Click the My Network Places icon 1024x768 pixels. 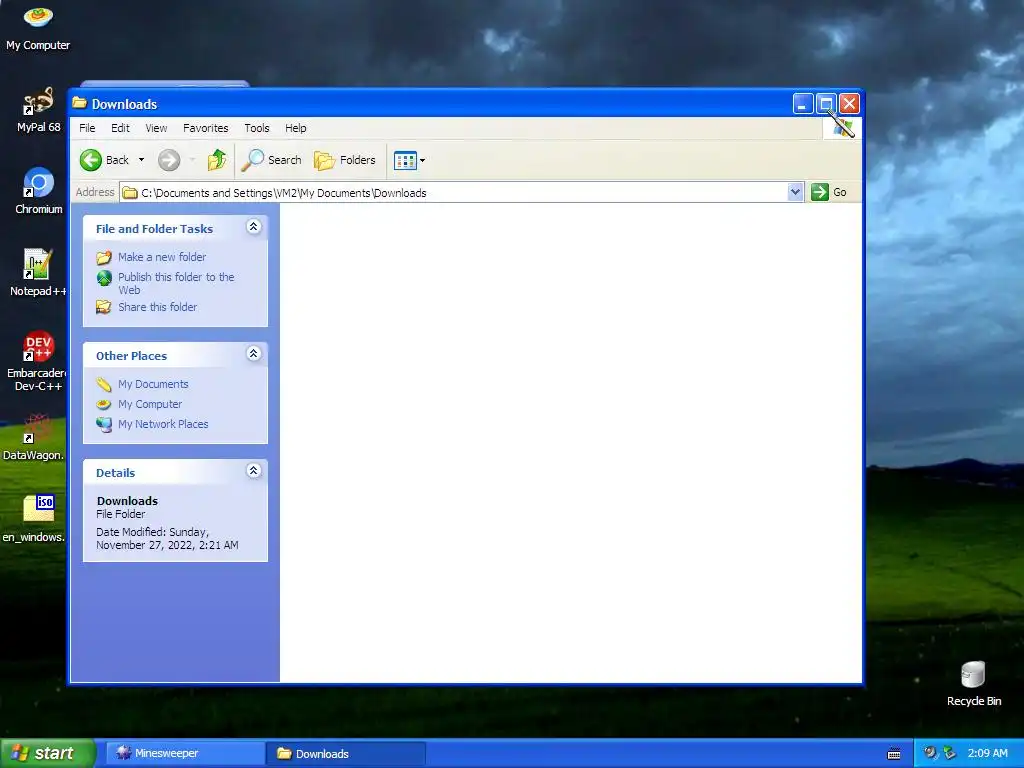click(104, 424)
